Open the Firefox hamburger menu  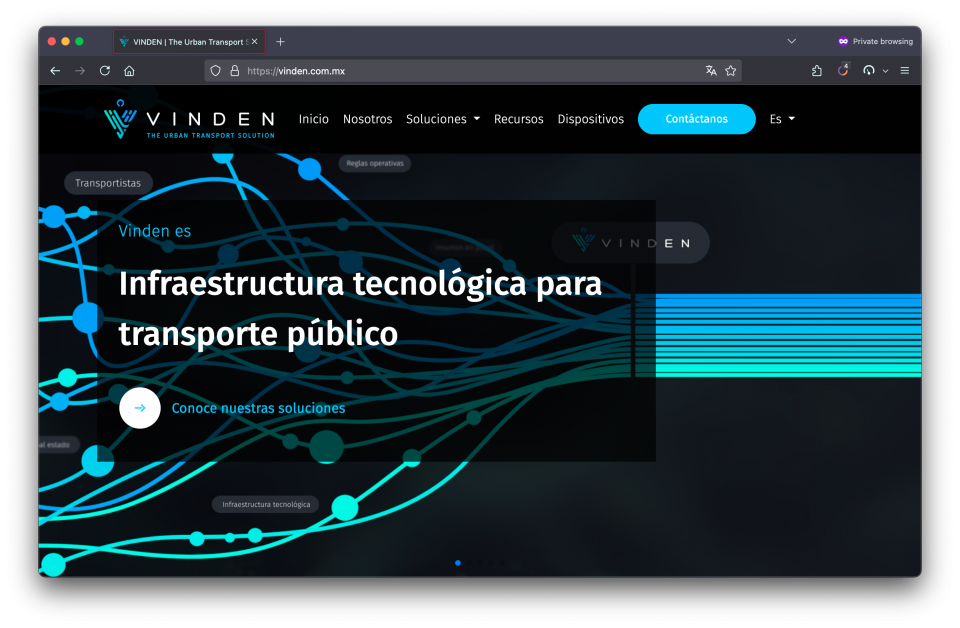905,71
